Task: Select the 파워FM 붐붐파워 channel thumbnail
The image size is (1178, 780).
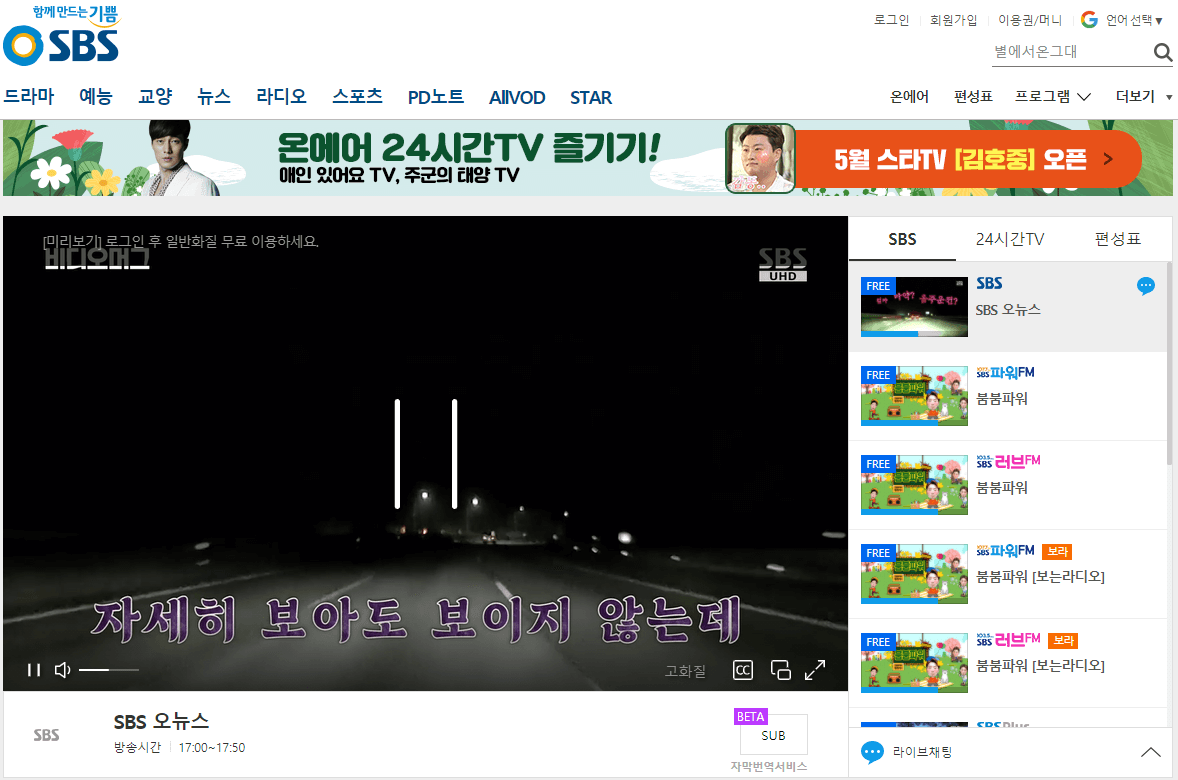Action: 914,396
